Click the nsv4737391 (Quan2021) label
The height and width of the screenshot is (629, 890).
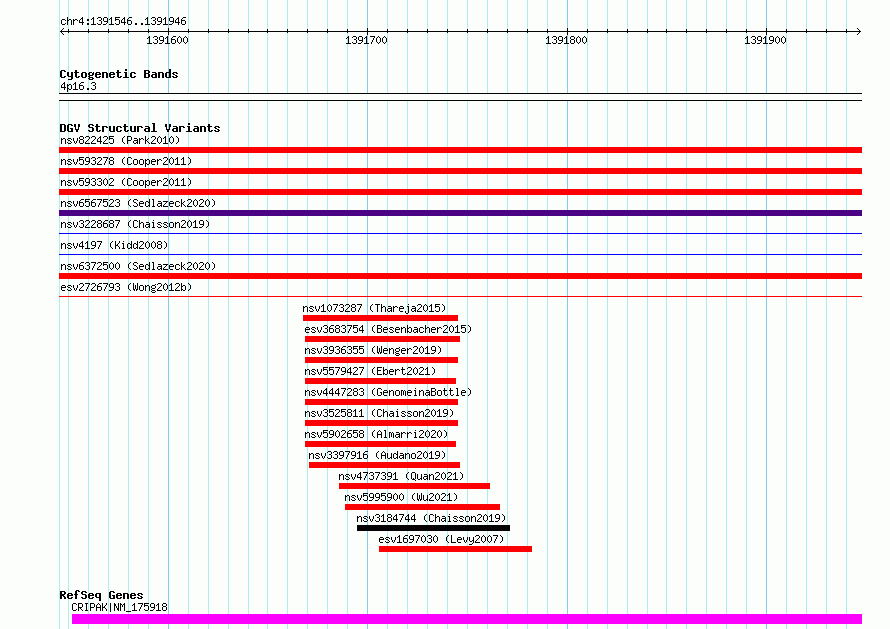pyautogui.click(x=401, y=476)
